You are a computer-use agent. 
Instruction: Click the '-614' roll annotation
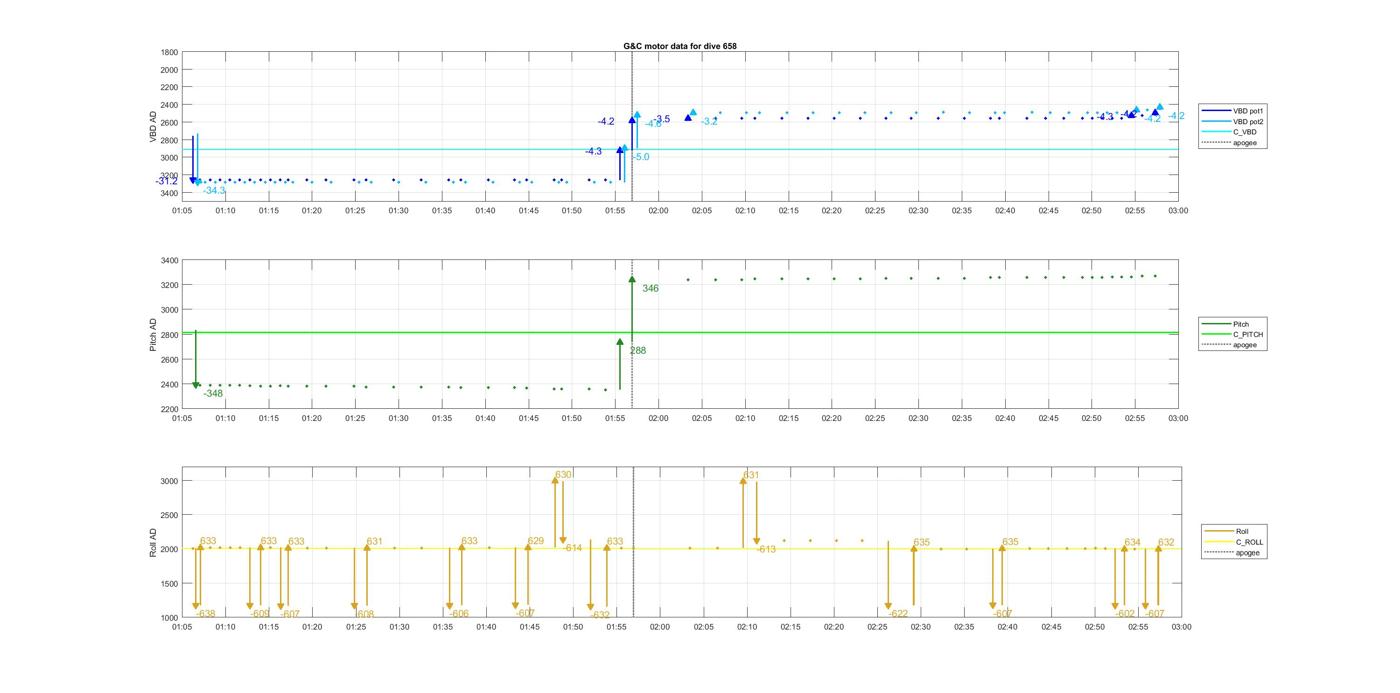pos(573,548)
